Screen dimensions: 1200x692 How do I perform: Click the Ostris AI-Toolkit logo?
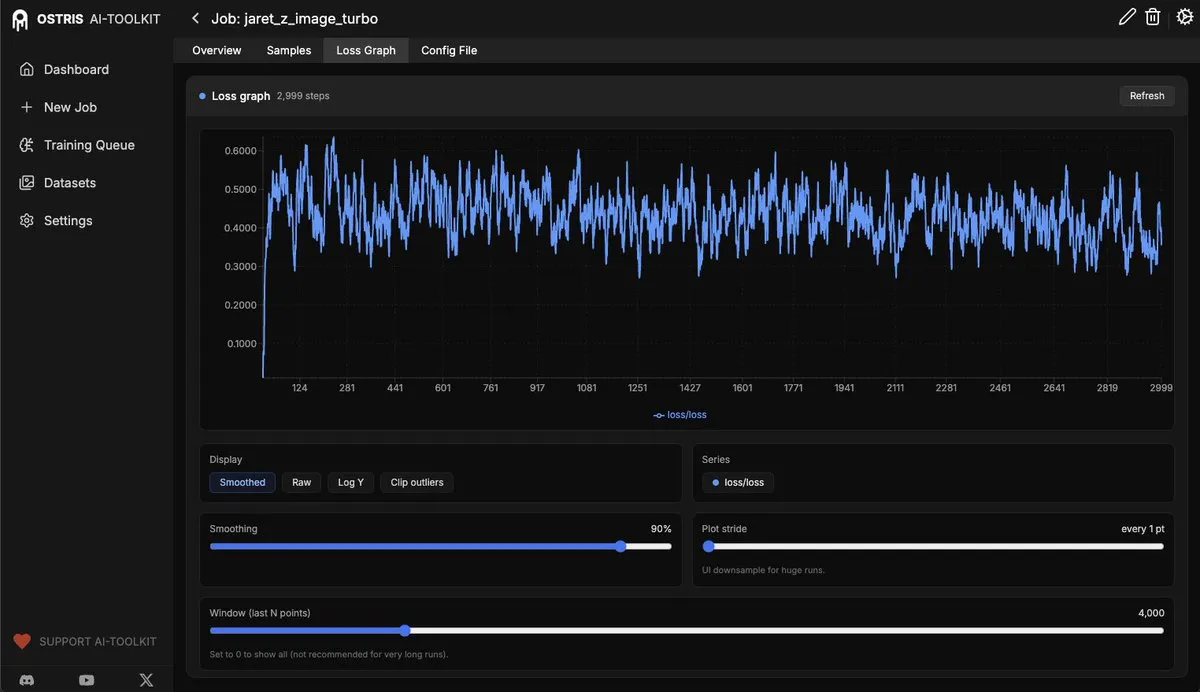tap(85, 19)
